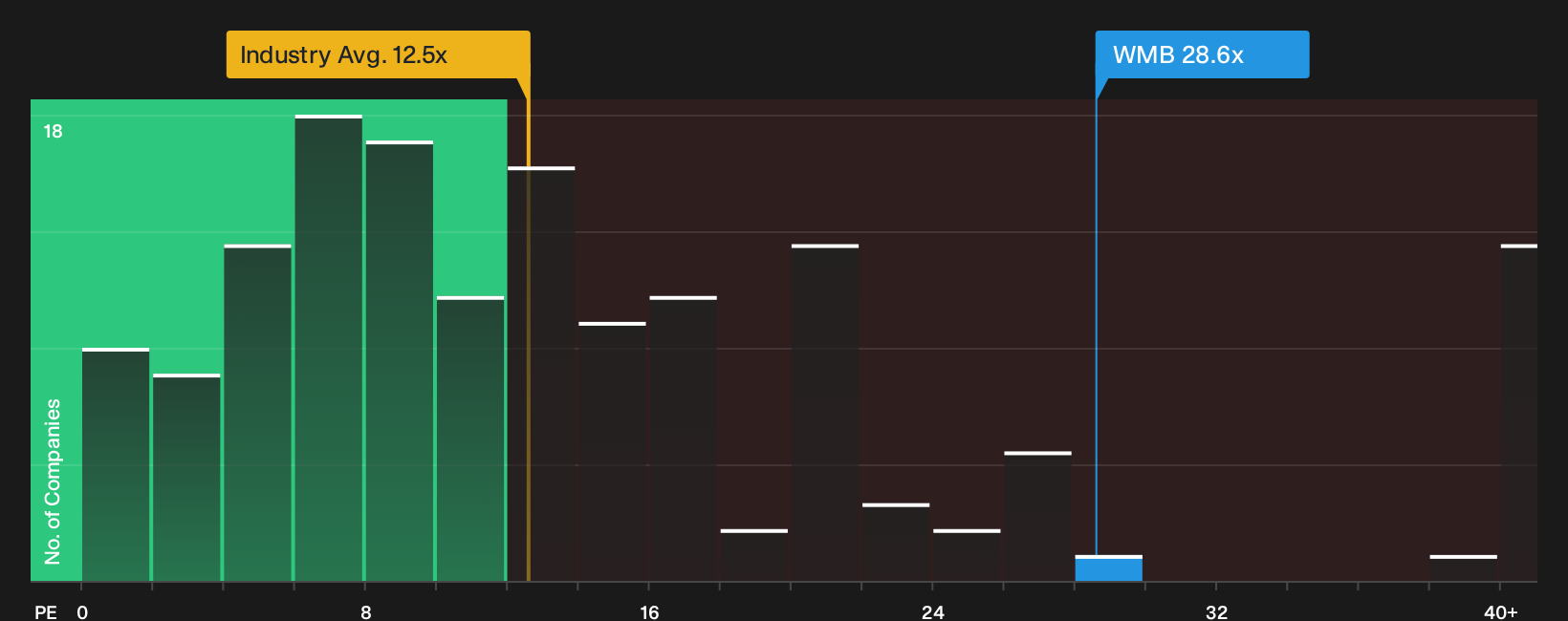This screenshot has width=1568, height=621.
Task: Click the 'No. of Companies' axis label
Action: (53, 482)
